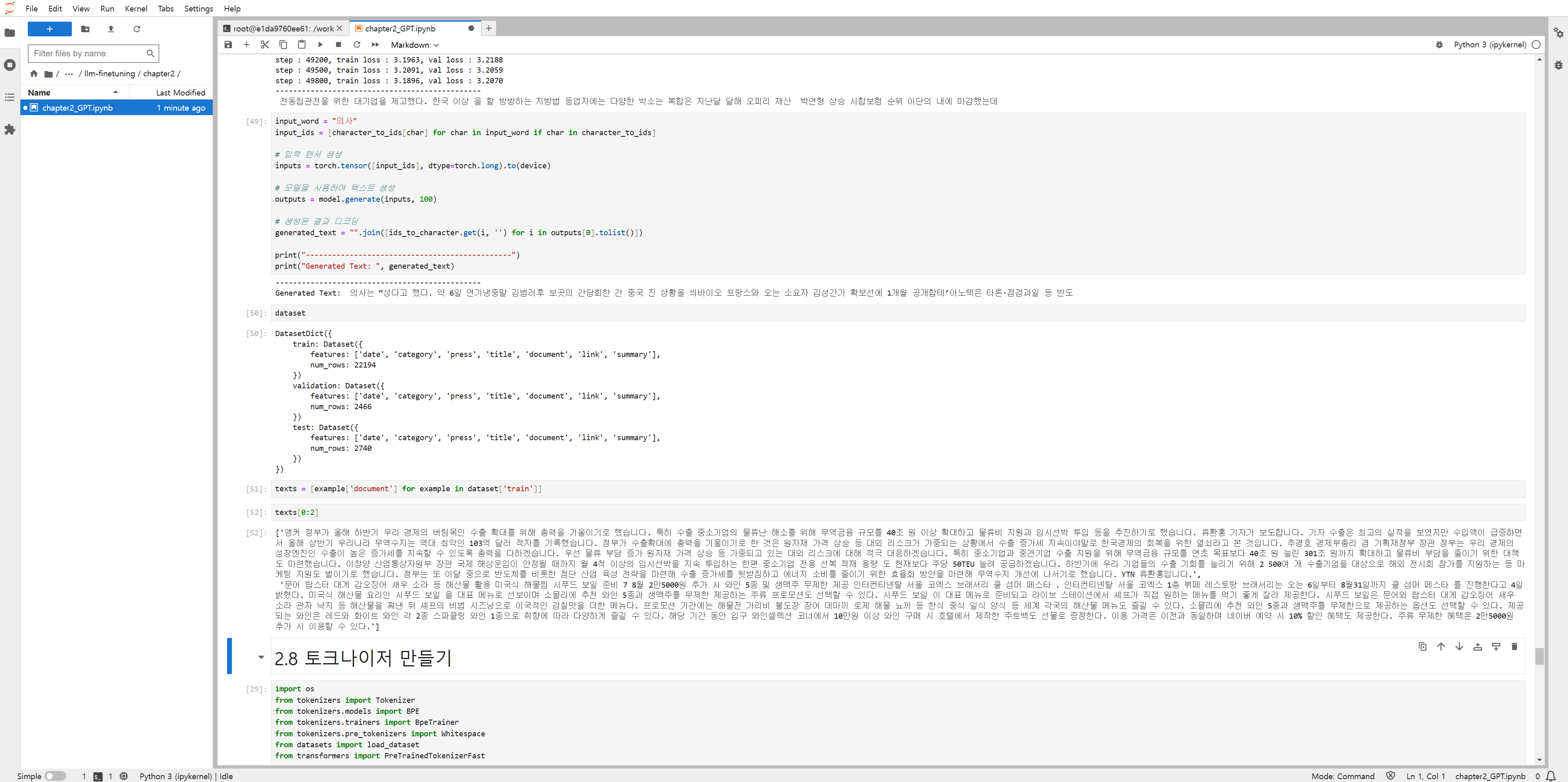Open the cell type Markdown dropdown
The image size is (1568, 782).
coord(414,45)
